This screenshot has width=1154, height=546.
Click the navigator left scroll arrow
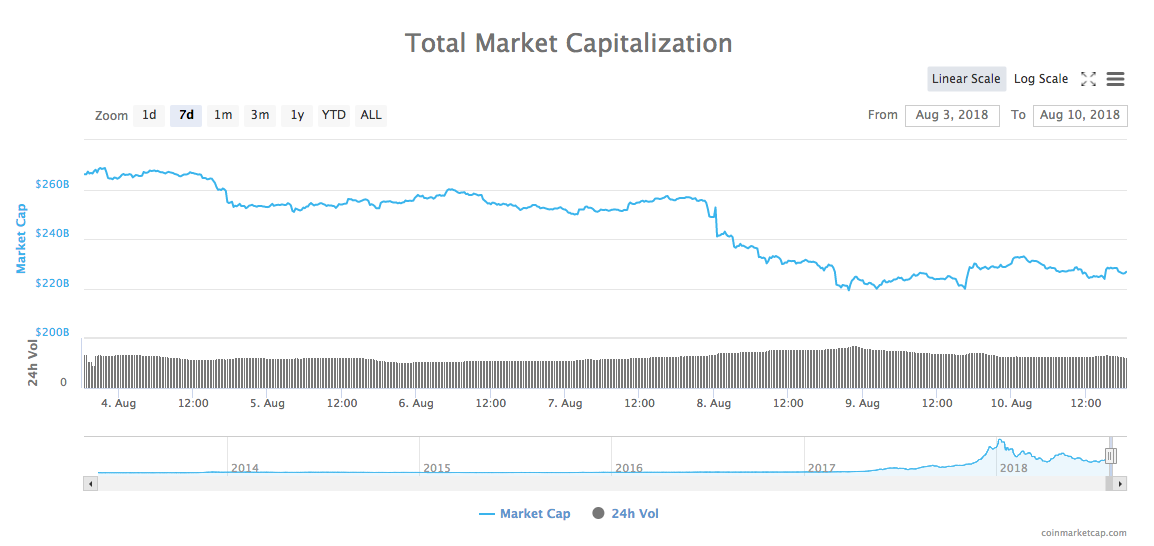[91, 484]
